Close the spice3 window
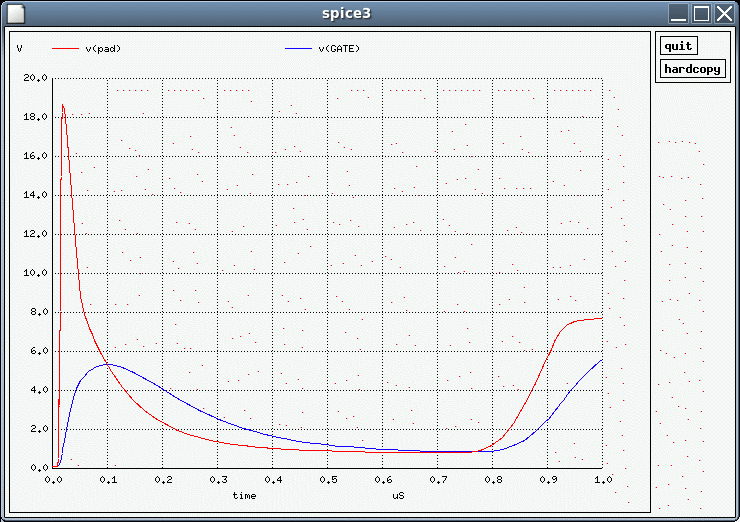The width and height of the screenshot is (740, 522). click(x=724, y=13)
